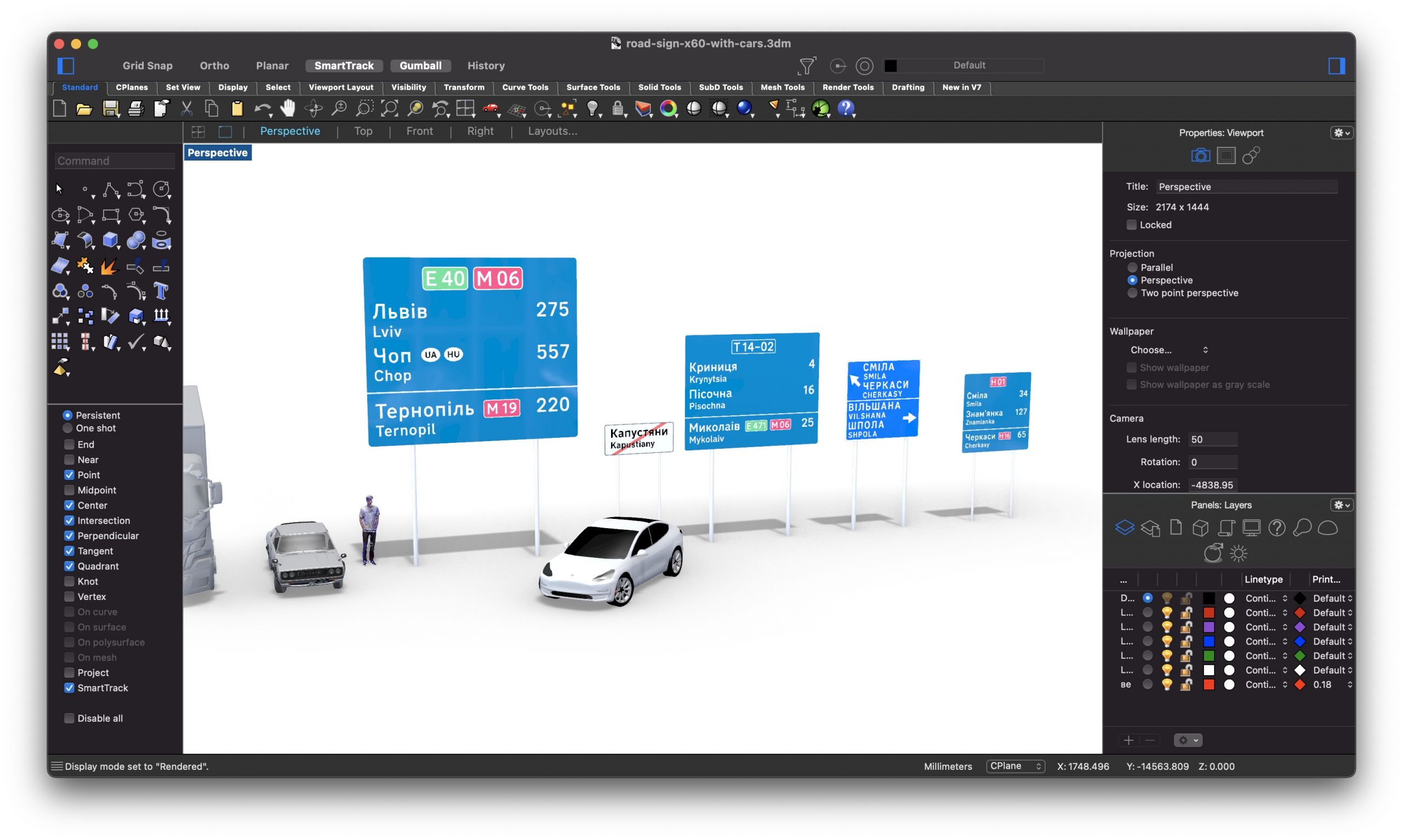Switch to the Mesh Tools tab
Image resolution: width=1403 pixels, height=840 pixels.
pos(782,87)
